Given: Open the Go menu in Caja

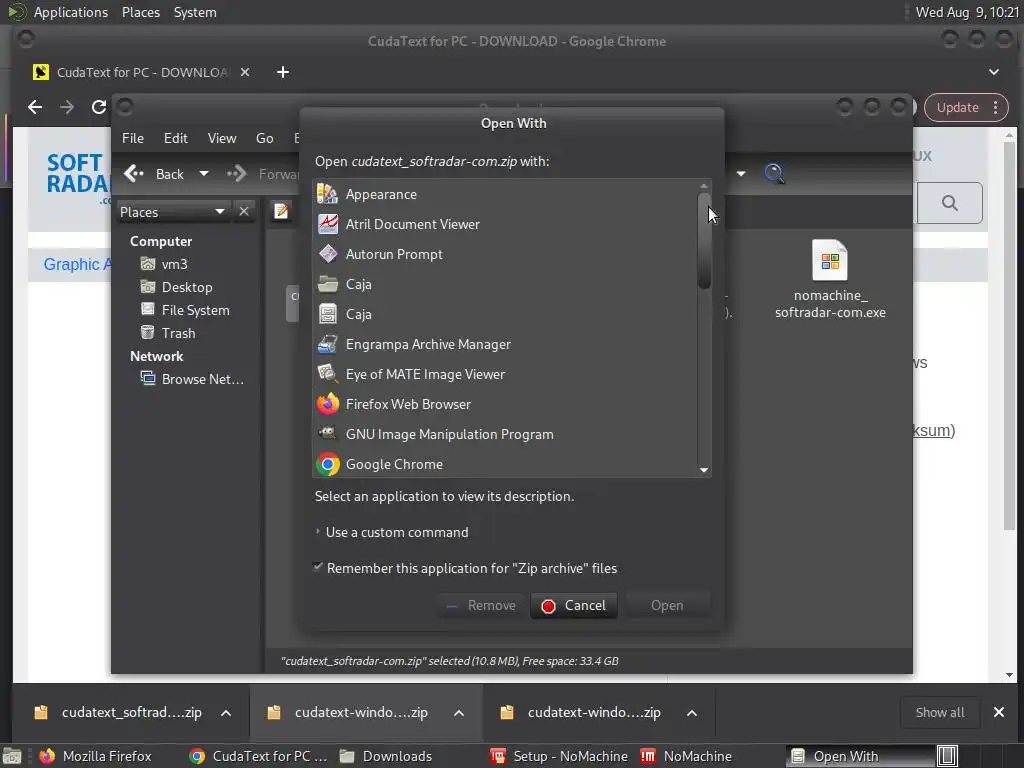Looking at the screenshot, I should [264, 138].
